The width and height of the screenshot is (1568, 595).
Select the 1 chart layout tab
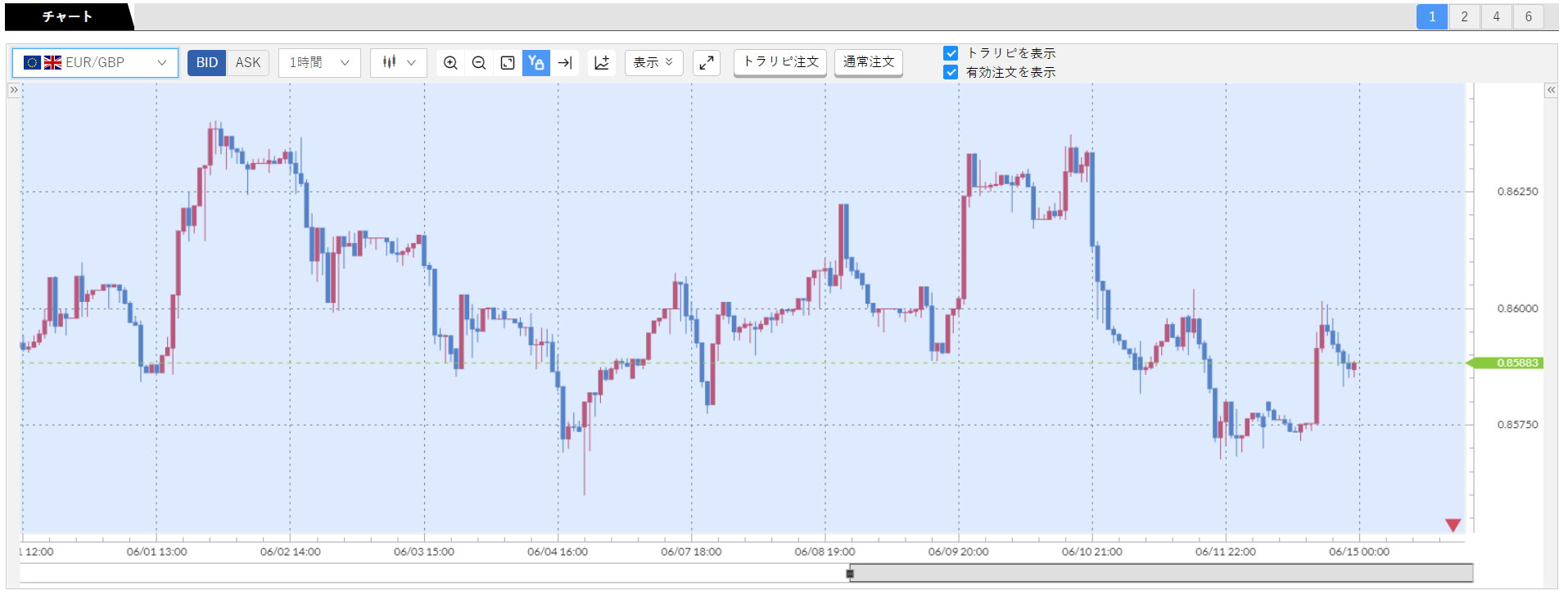coord(1432,16)
